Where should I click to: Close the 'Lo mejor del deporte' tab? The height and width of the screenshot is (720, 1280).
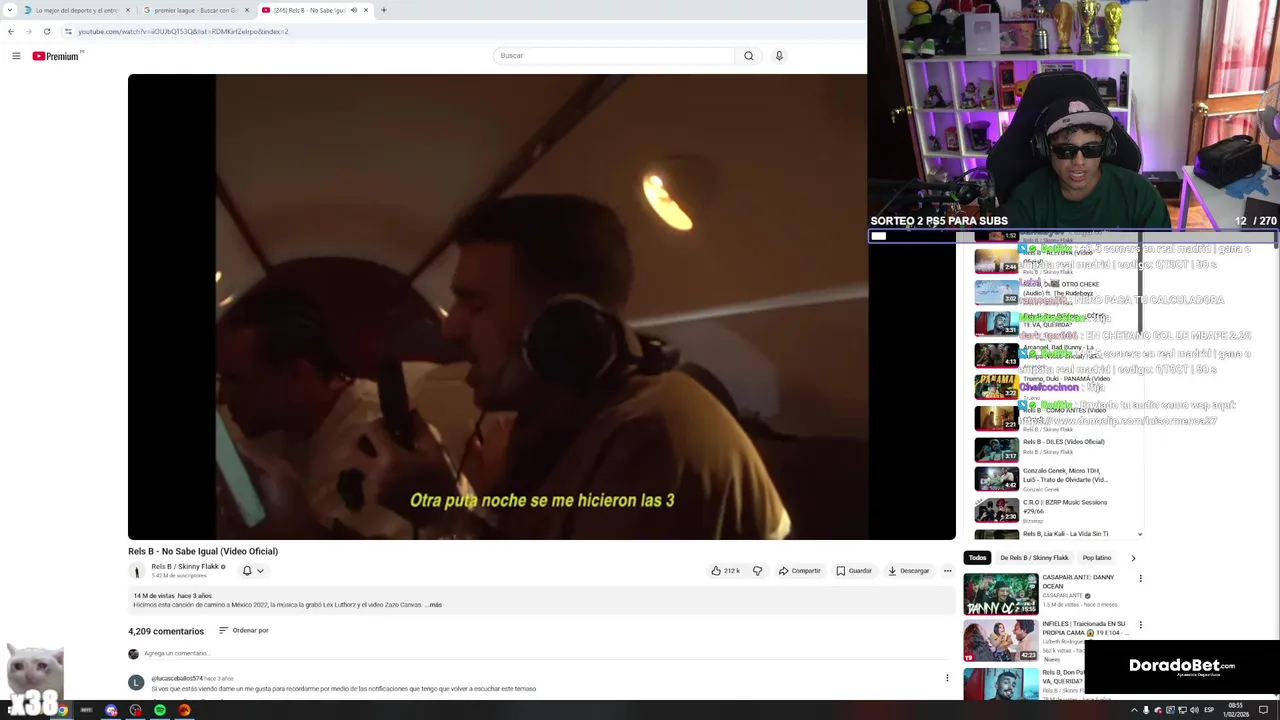(x=127, y=10)
